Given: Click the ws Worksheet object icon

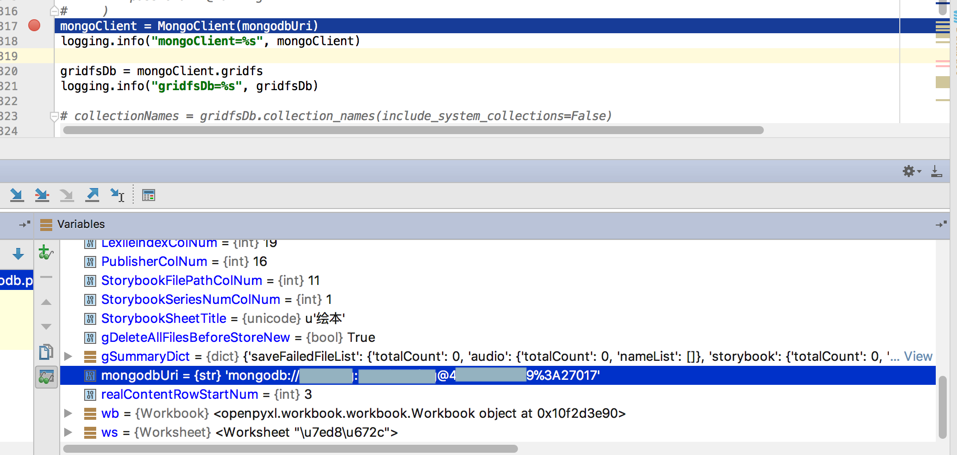Looking at the screenshot, I should pyautogui.click(x=90, y=432).
